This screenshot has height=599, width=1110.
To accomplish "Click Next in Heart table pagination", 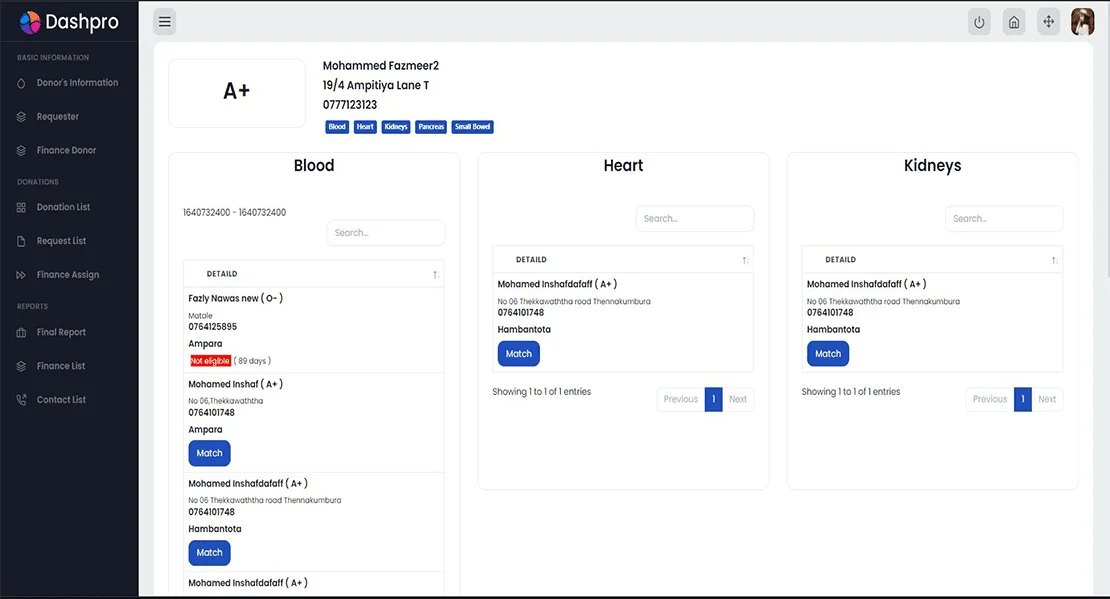I will pos(738,399).
